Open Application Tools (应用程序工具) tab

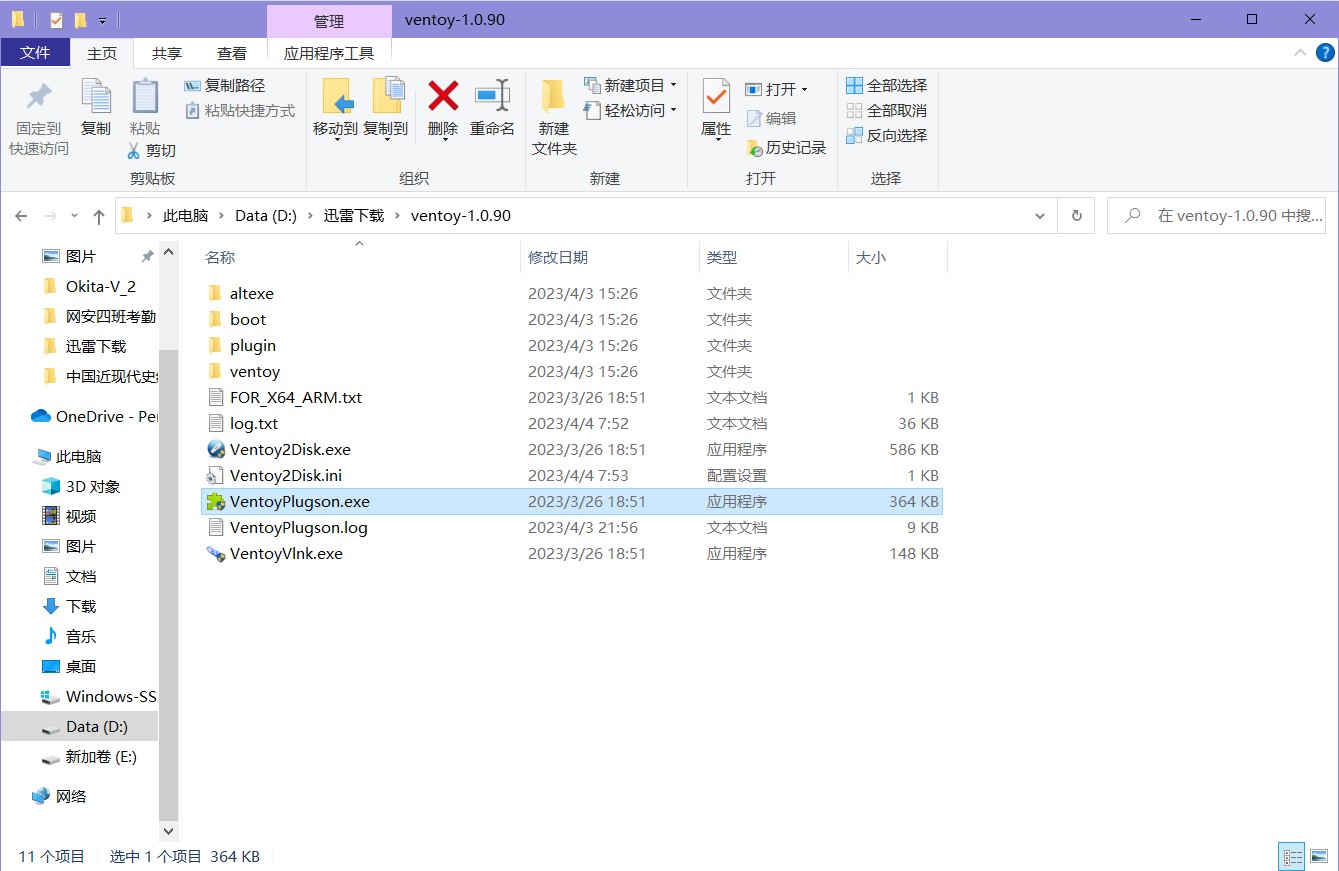coord(329,53)
